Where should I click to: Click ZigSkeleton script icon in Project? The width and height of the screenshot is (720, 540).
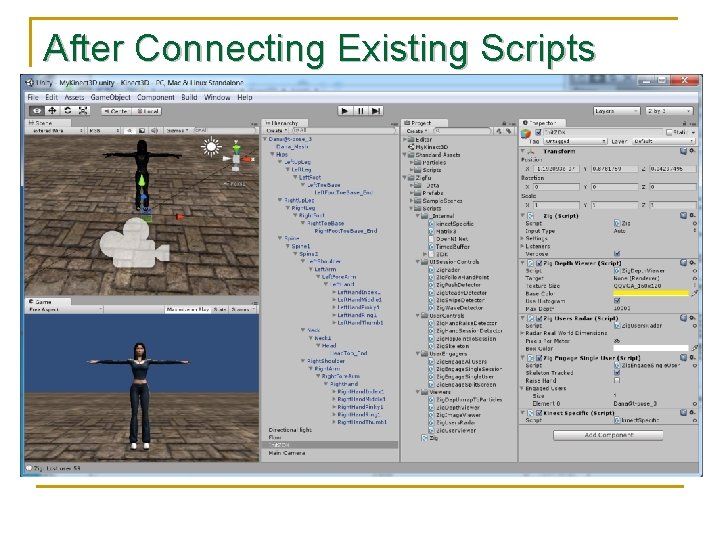pyautogui.click(x=431, y=346)
